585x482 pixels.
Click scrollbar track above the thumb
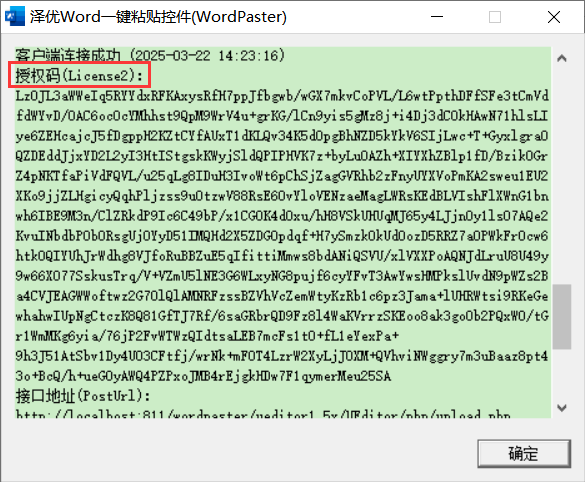[562, 175]
